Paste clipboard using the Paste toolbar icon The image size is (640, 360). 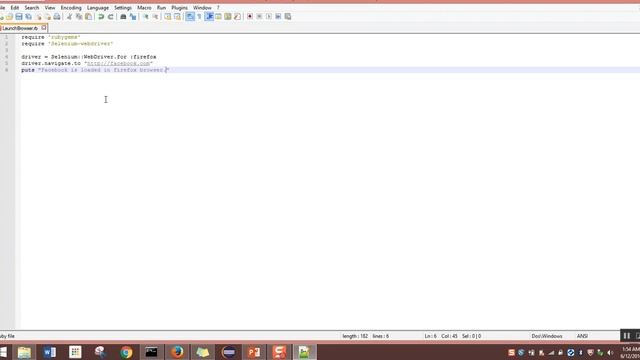(x=89, y=17)
